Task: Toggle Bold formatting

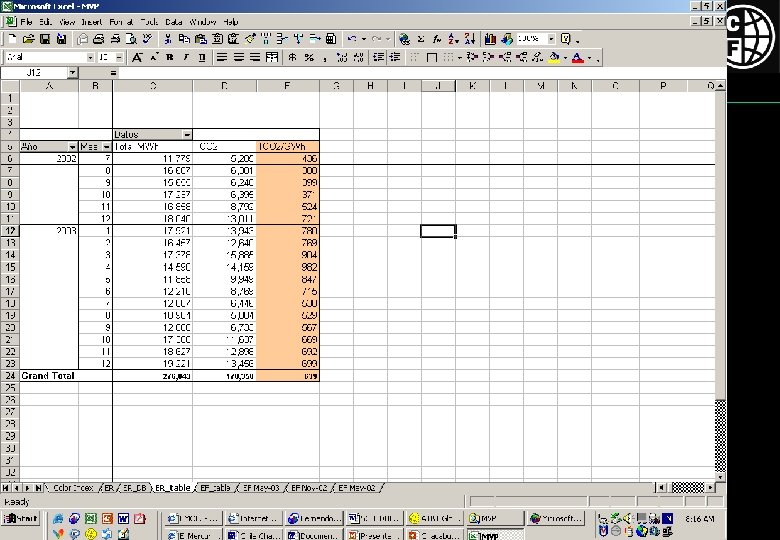Action: coord(170,58)
